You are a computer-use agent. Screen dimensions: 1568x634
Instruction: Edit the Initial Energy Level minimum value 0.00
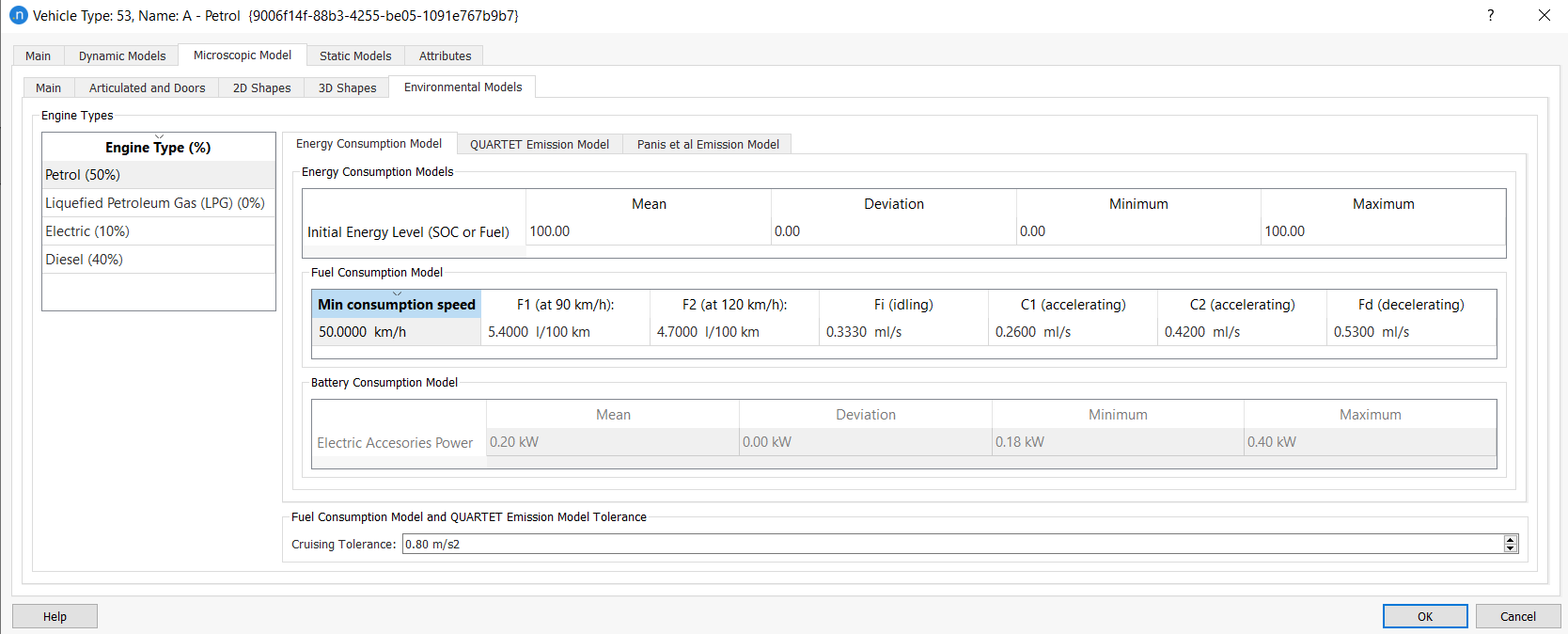(1138, 231)
